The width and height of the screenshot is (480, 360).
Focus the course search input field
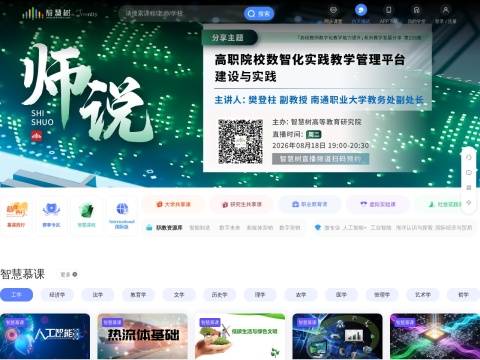(182, 13)
